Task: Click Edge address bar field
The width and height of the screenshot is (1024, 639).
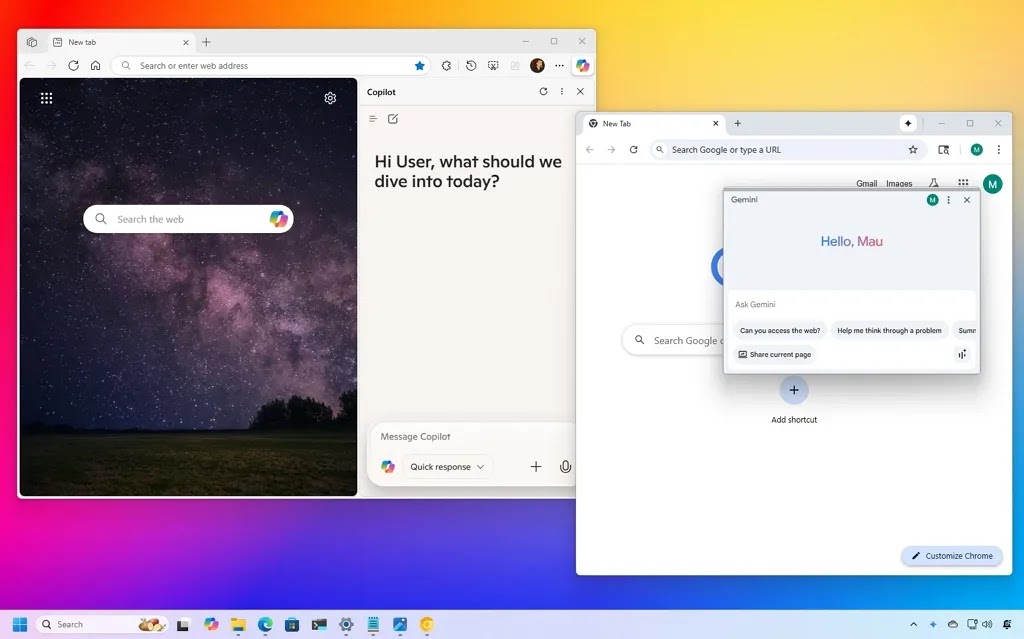Action: click(271, 65)
